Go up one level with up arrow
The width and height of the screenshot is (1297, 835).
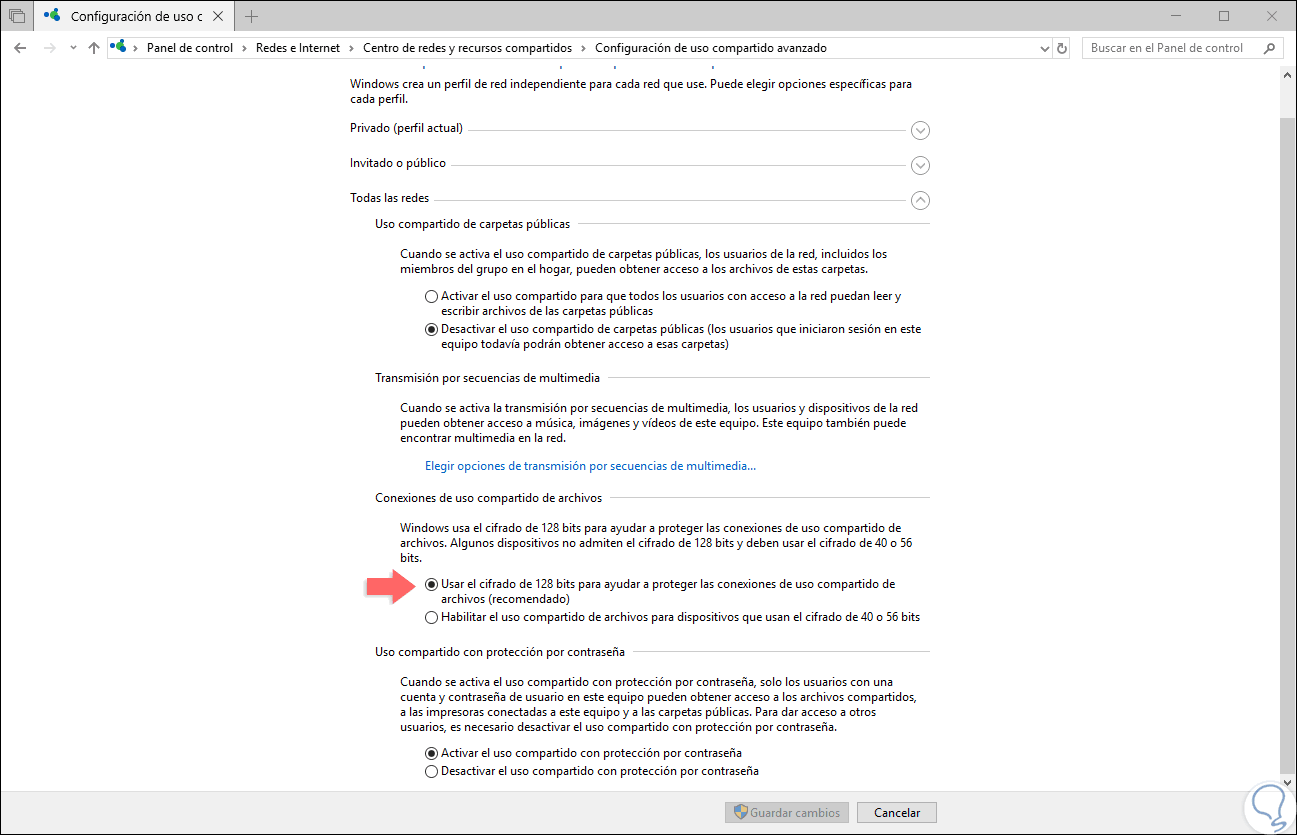tap(94, 48)
